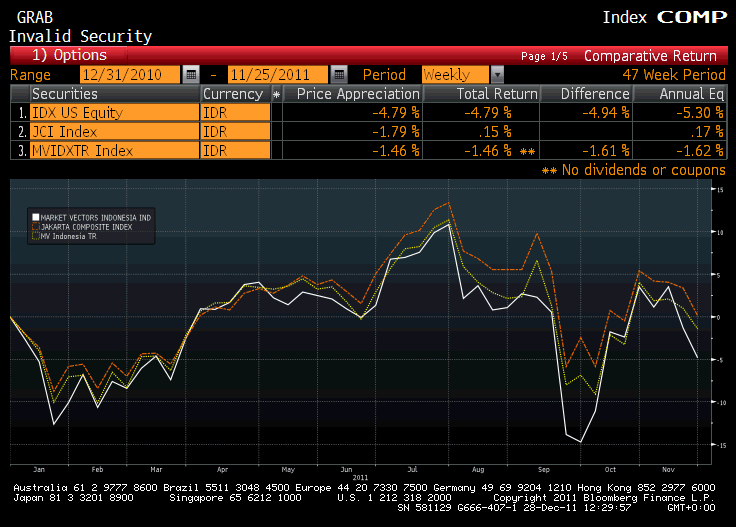Click the Page 1/5 indicator
The width and height of the screenshot is (736, 527).
(544, 57)
